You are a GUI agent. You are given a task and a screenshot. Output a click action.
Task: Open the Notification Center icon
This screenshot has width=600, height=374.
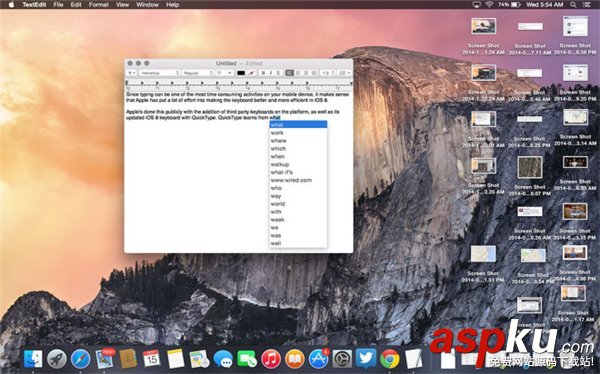click(587, 5)
